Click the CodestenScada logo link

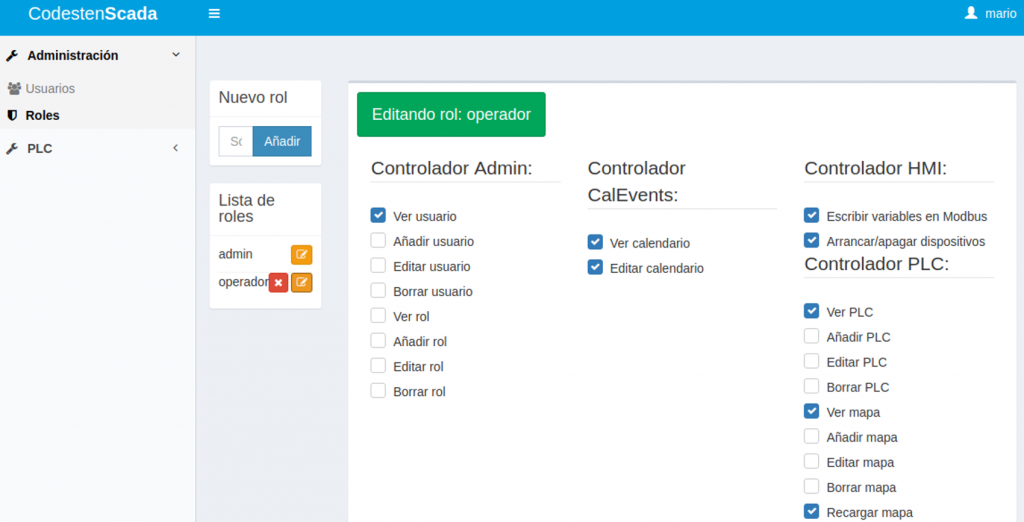pos(93,14)
